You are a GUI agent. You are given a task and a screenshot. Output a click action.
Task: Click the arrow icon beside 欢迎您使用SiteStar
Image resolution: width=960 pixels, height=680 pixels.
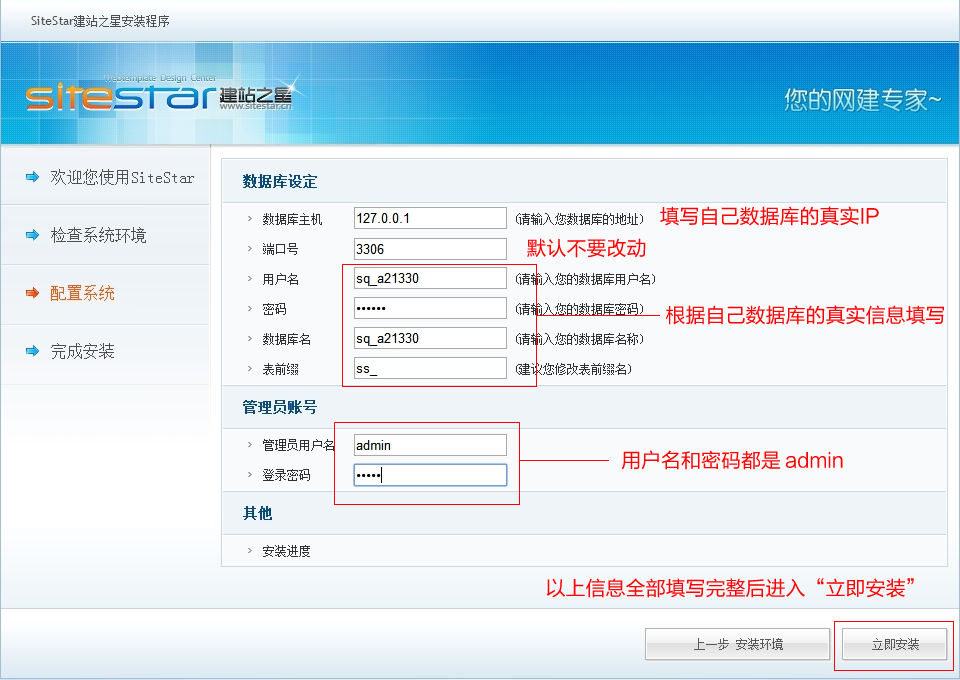point(32,177)
